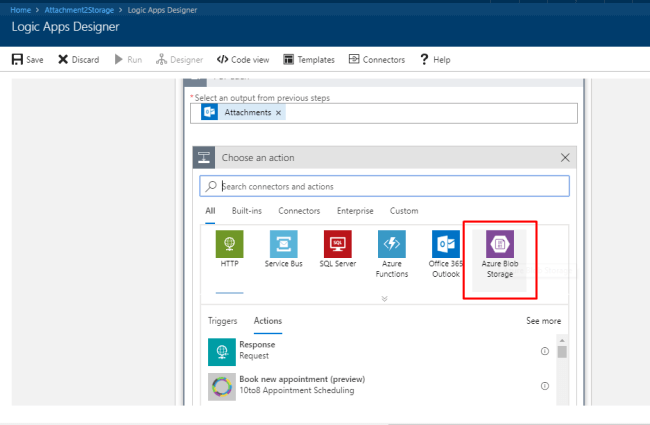Go to Home breadcrumb

tap(20, 10)
